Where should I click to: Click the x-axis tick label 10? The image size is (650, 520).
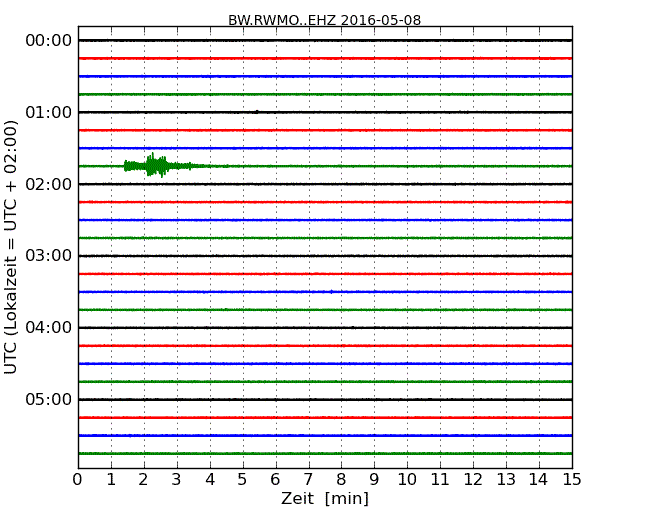click(x=407, y=480)
